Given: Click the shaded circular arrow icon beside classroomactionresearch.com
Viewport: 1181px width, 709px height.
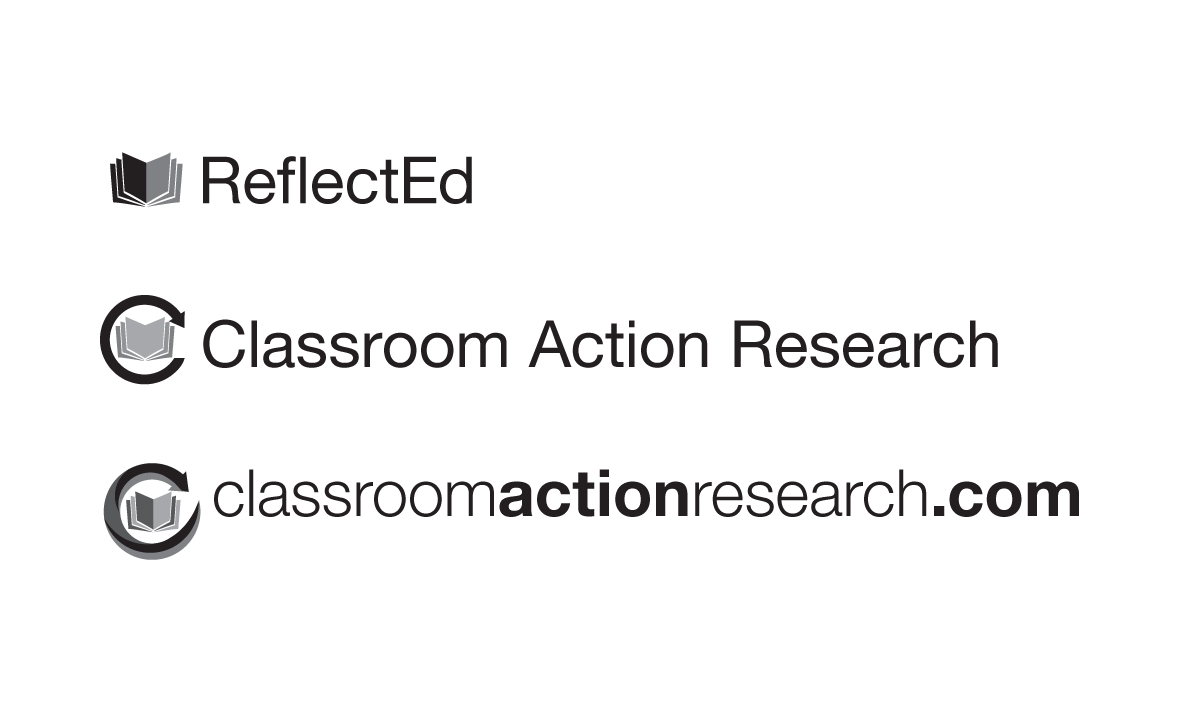Looking at the screenshot, I should tap(152, 511).
